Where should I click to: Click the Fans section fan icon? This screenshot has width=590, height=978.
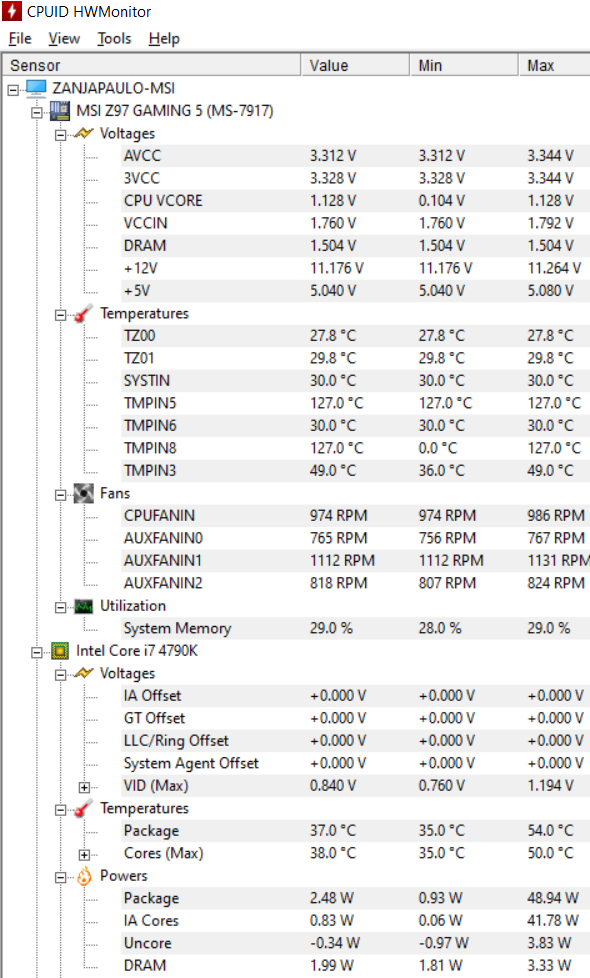84,493
